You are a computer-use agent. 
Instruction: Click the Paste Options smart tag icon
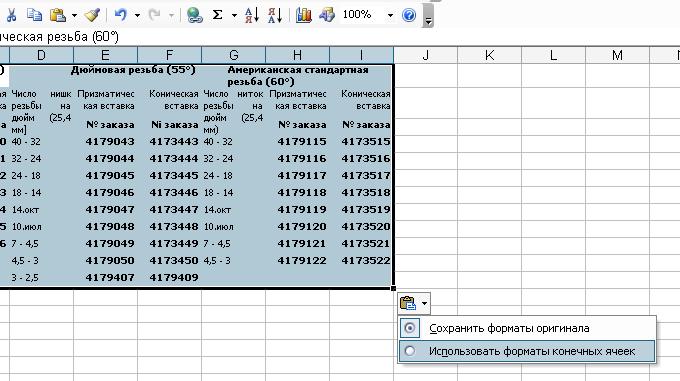click(408, 303)
